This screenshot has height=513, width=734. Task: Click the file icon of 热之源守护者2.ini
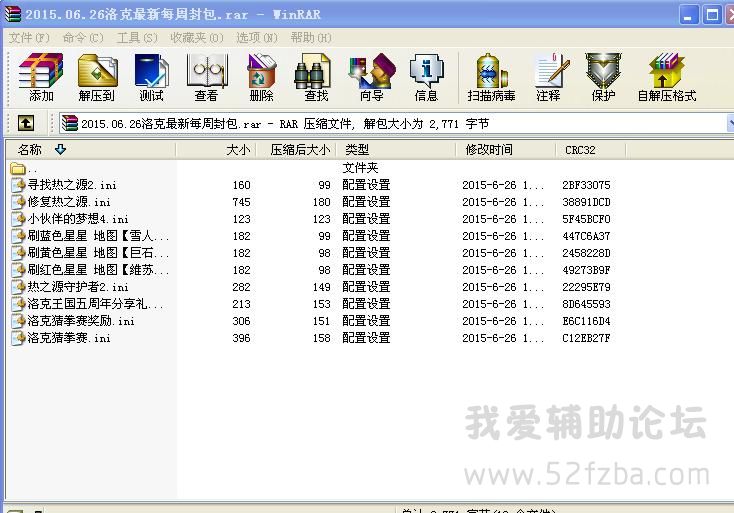tap(18, 286)
